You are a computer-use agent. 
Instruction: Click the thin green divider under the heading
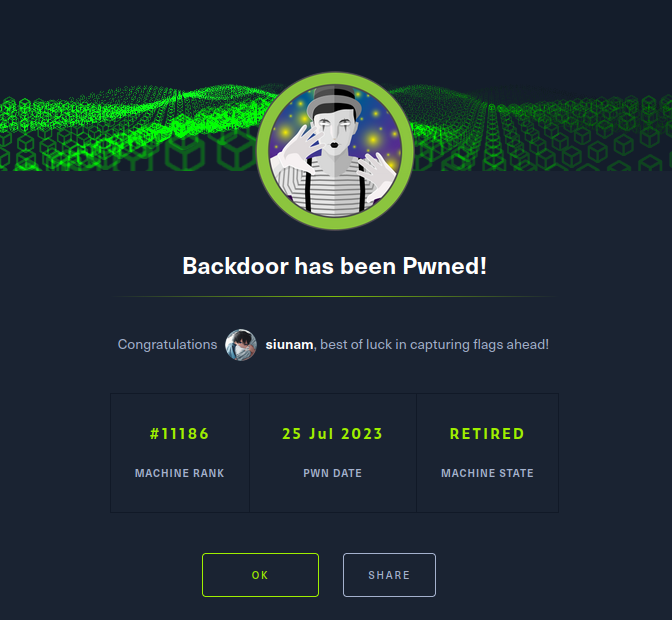pos(335,297)
